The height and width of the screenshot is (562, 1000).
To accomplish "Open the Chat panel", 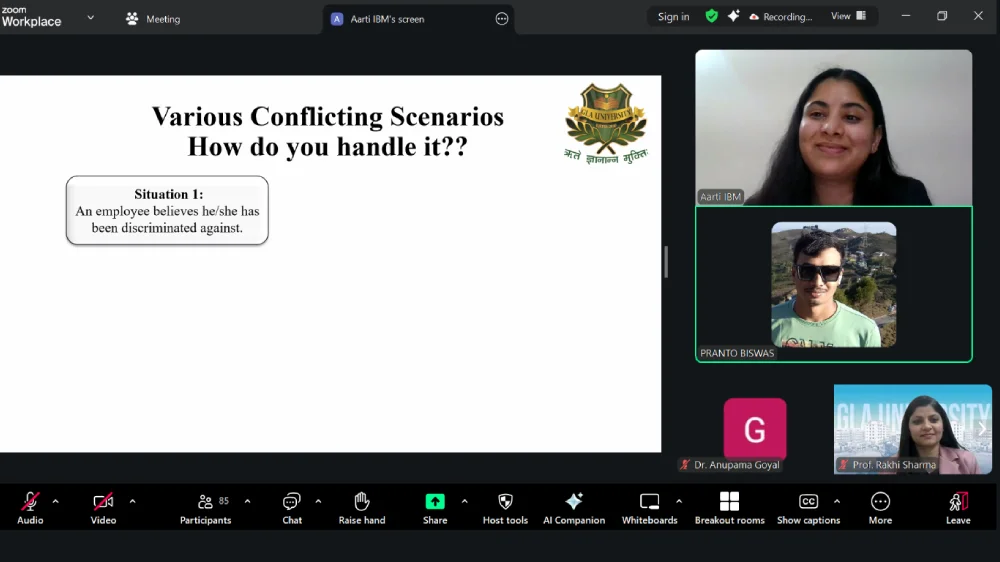I will (x=292, y=507).
